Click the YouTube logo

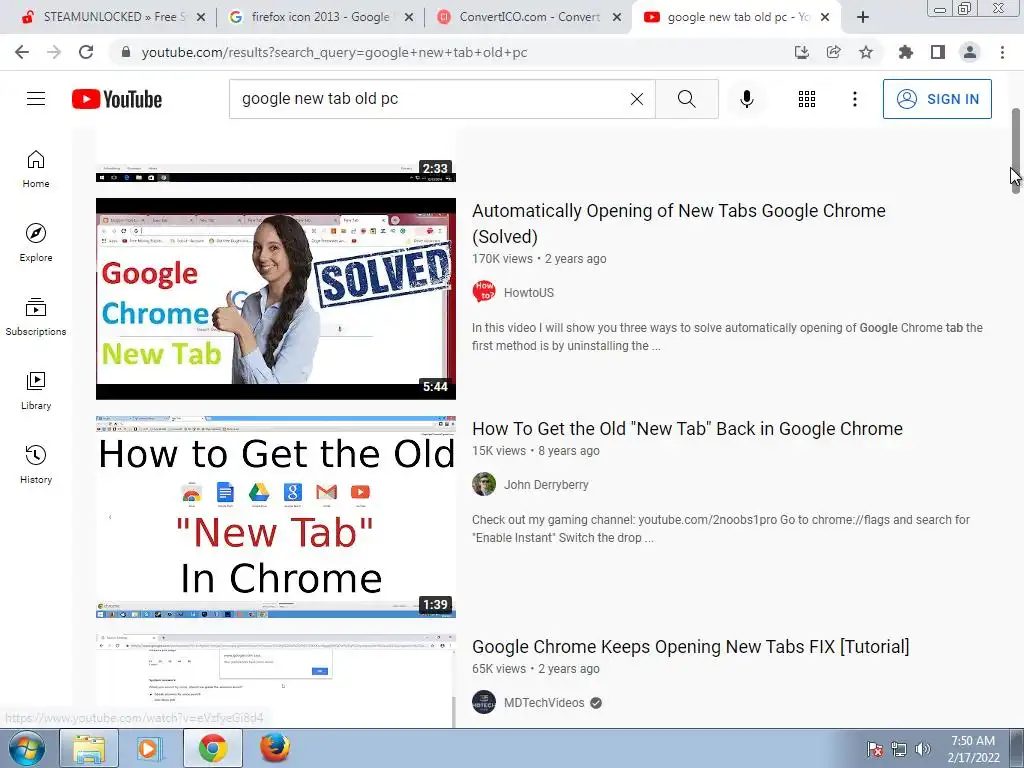[x=117, y=99]
